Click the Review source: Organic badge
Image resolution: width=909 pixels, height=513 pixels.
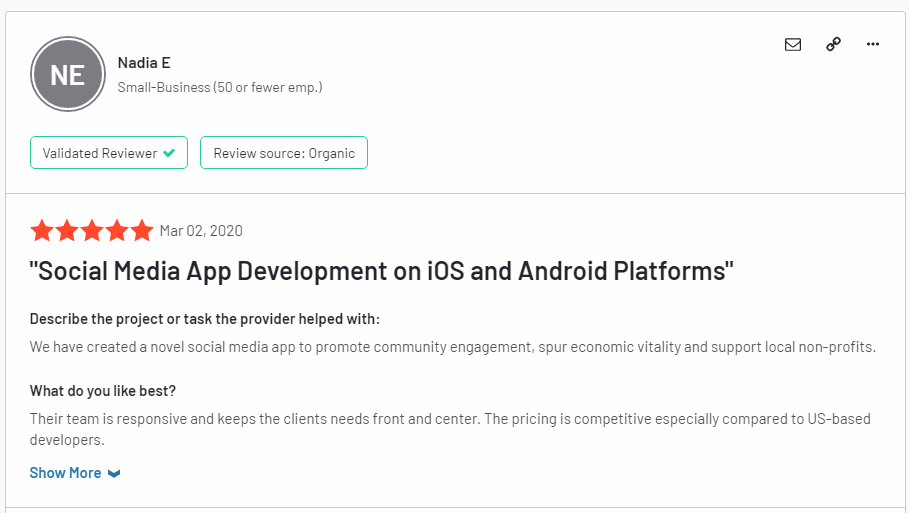click(x=283, y=153)
